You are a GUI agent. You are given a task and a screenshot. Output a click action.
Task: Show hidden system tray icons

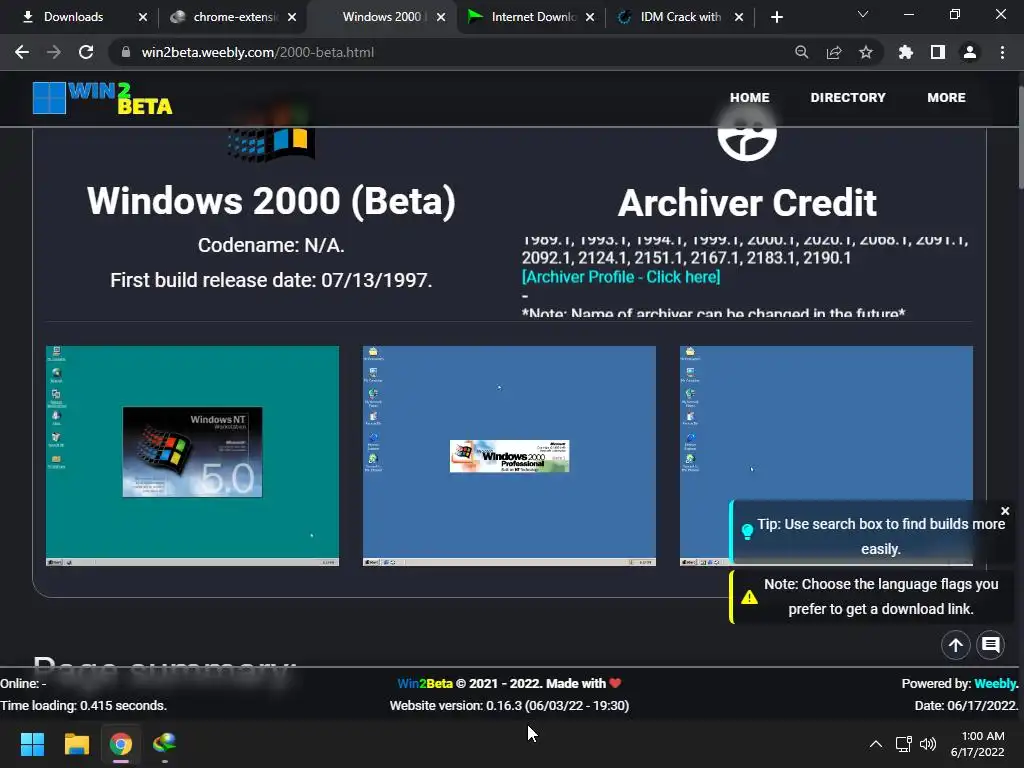pyautogui.click(x=876, y=744)
